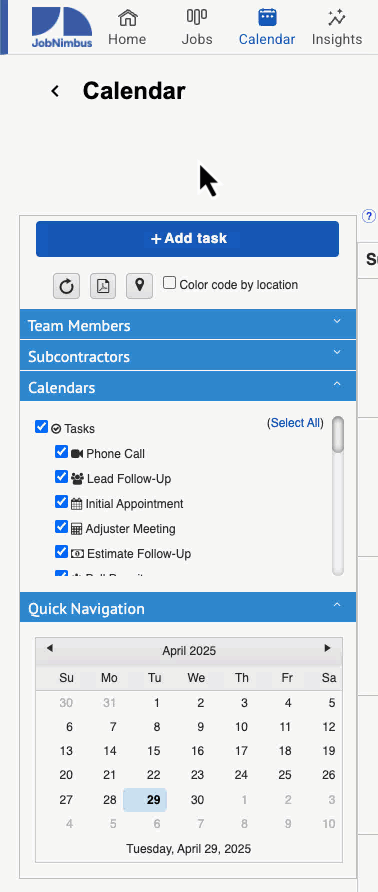
Task: Collapse the Quick Navigation section
Action: 188,608
